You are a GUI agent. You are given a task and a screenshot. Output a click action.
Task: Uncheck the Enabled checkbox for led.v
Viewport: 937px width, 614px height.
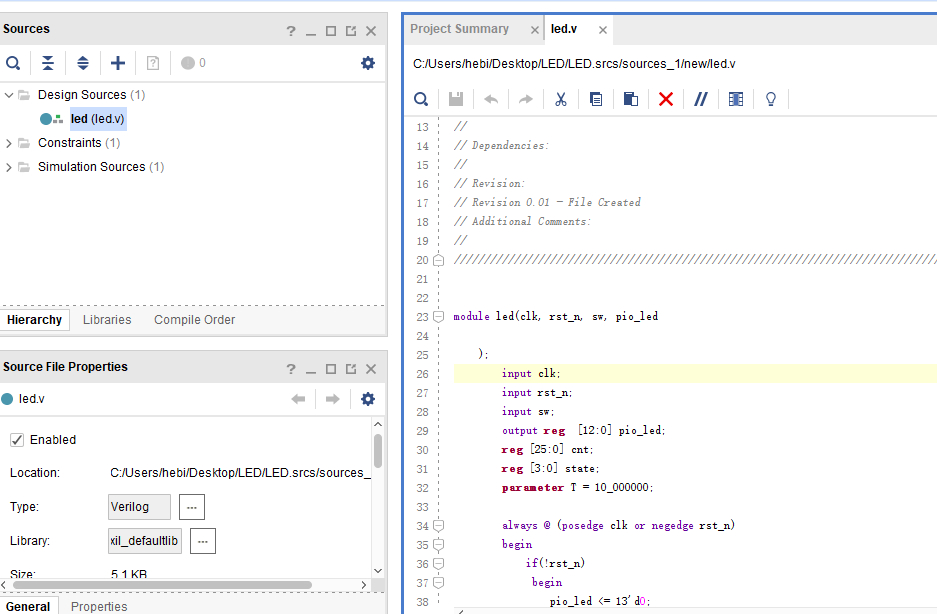coord(17,440)
